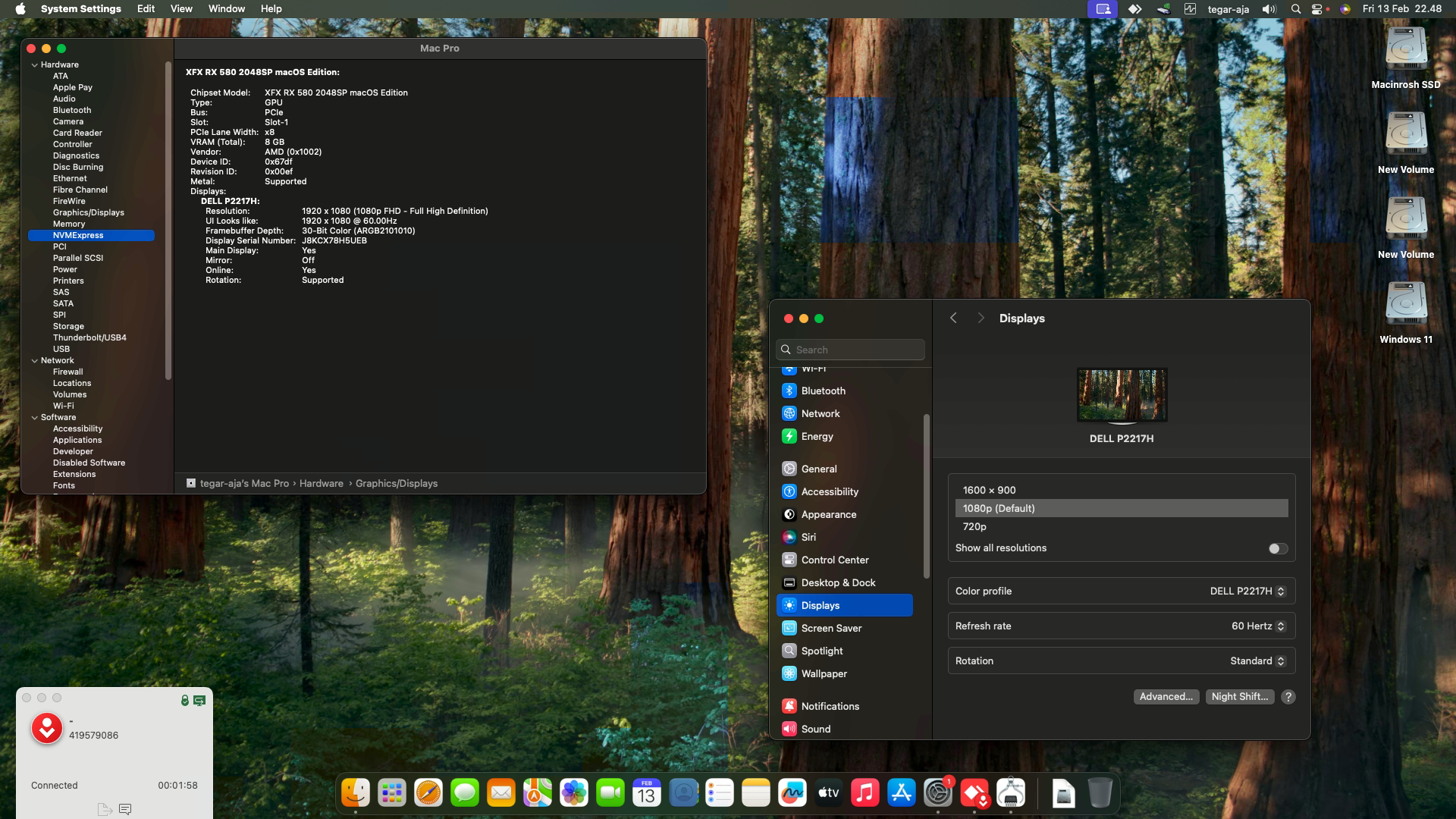The width and height of the screenshot is (1456, 819).
Task: Open the App Store in the Dock
Action: point(902,793)
